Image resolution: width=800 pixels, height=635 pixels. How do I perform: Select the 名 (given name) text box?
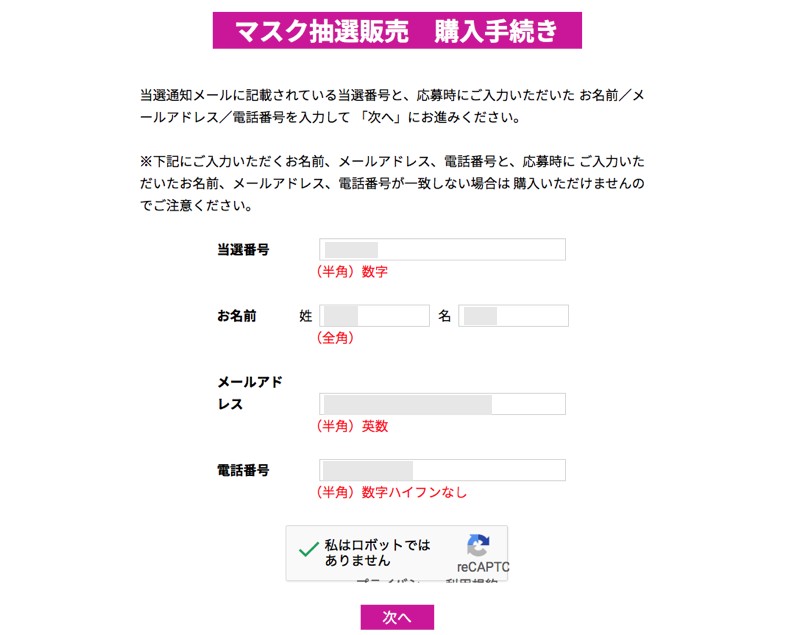click(513, 316)
